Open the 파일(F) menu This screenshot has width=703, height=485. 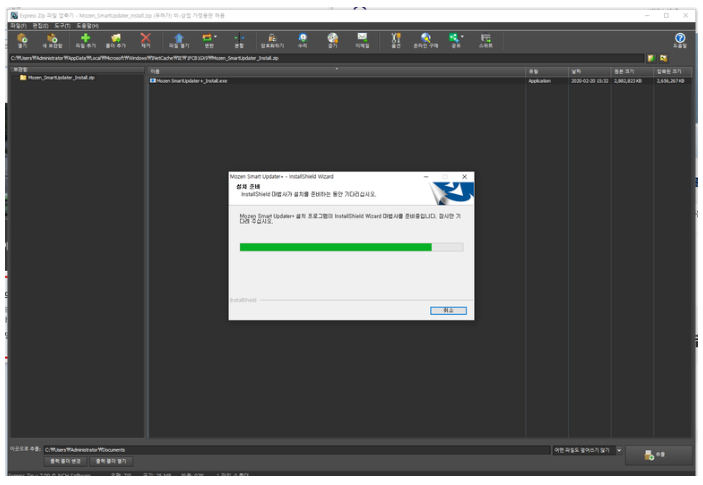point(18,26)
